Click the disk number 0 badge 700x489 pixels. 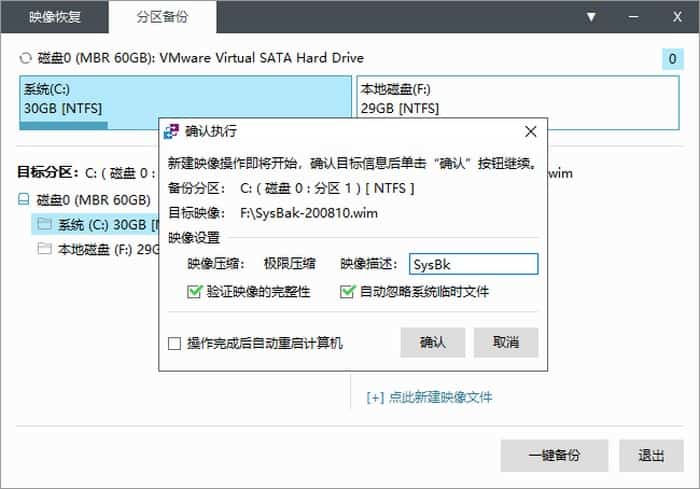pyautogui.click(x=672, y=59)
